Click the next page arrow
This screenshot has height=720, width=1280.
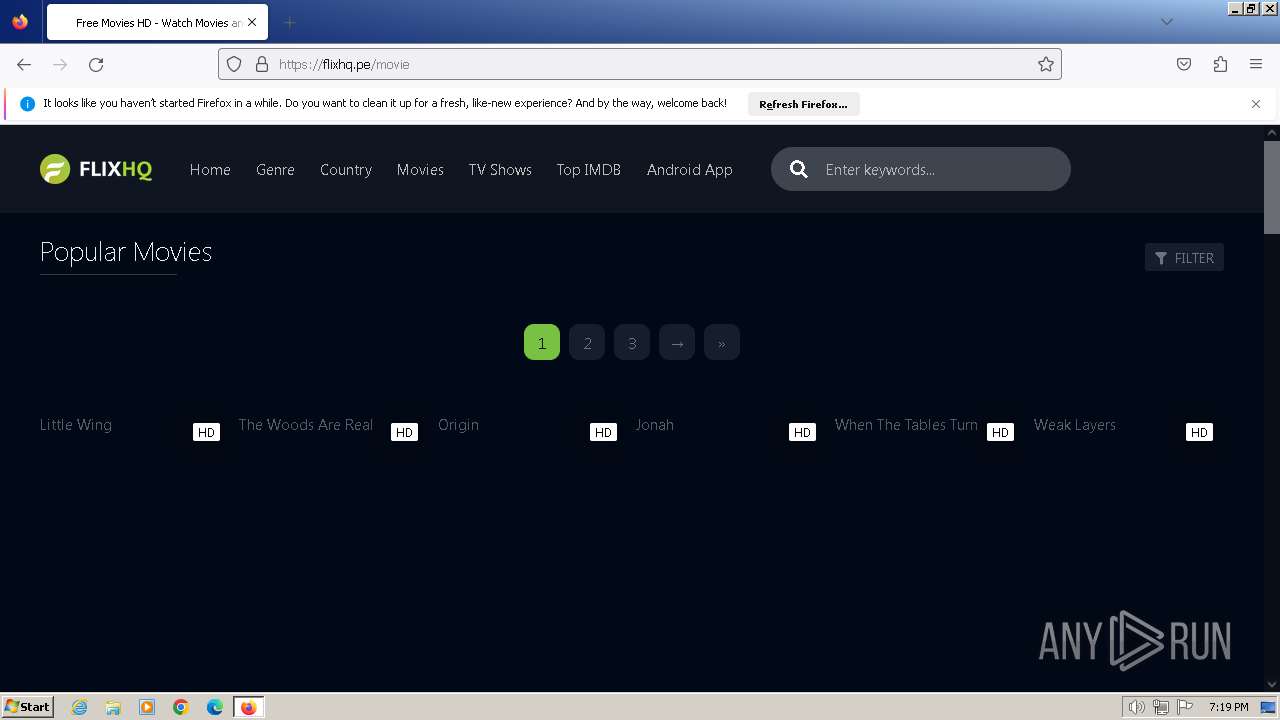tap(677, 343)
